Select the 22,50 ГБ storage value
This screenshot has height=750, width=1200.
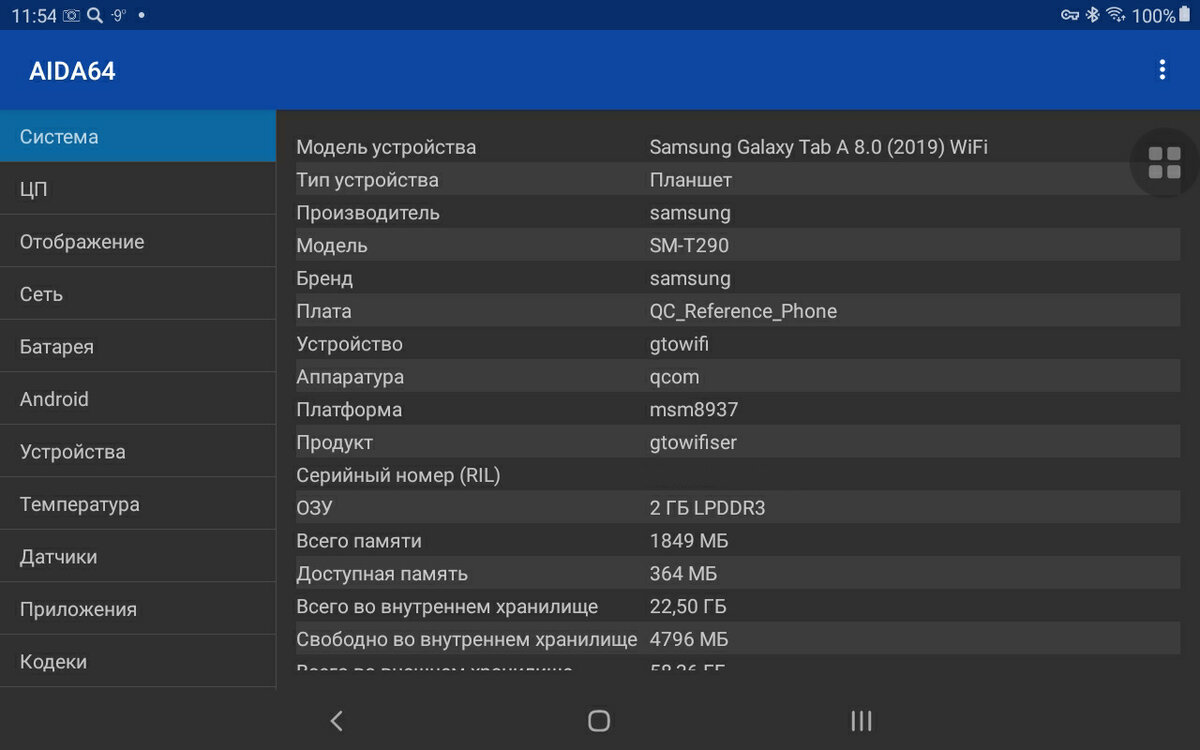click(688, 607)
